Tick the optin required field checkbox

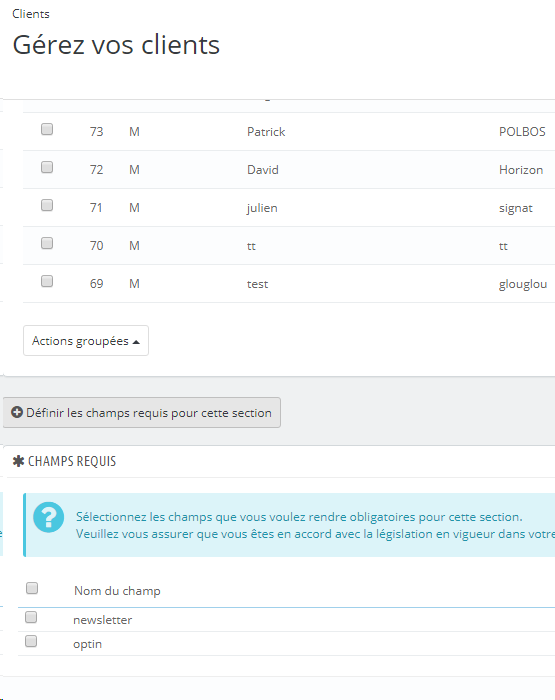[x=31, y=642]
